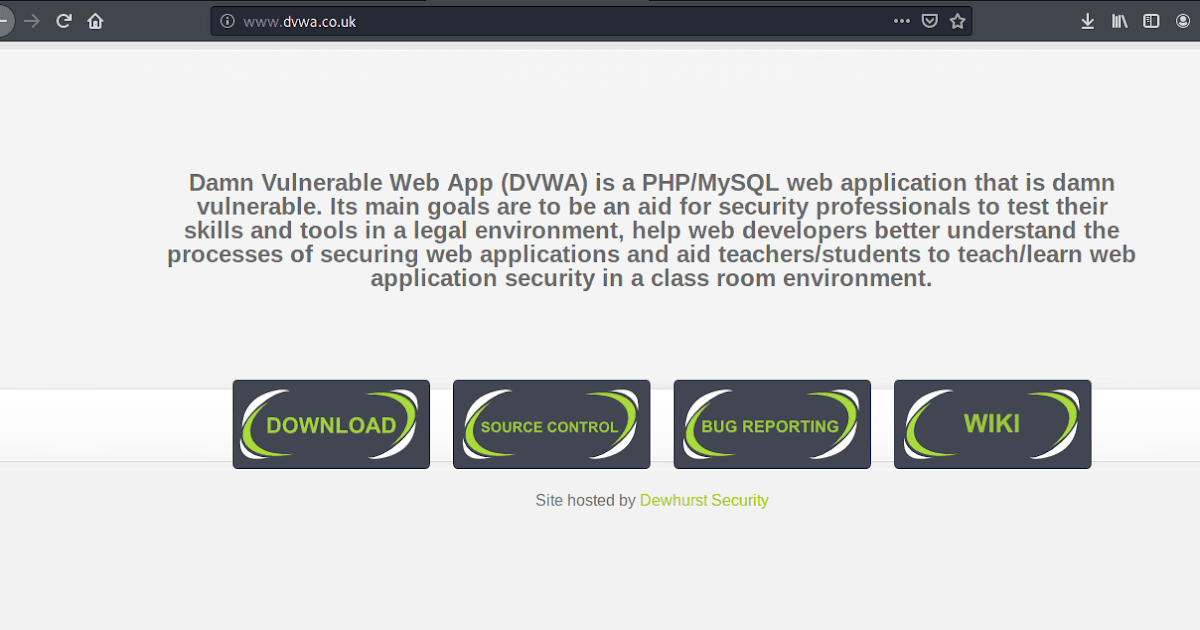Click the DOWNLOAD button
This screenshot has height=630, width=1200.
coord(331,424)
